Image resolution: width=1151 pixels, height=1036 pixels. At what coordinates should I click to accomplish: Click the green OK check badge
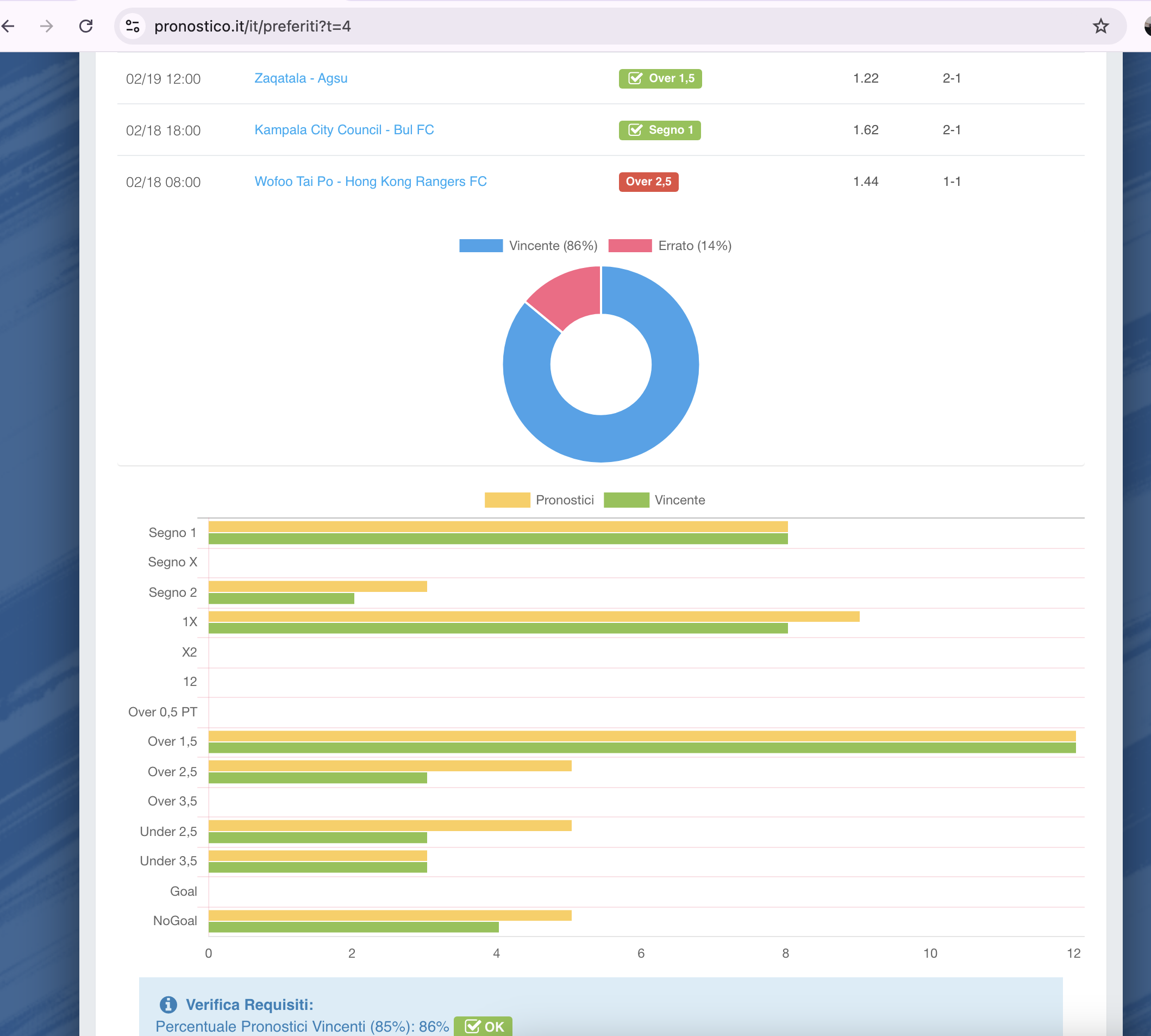(x=483, y=1026)
